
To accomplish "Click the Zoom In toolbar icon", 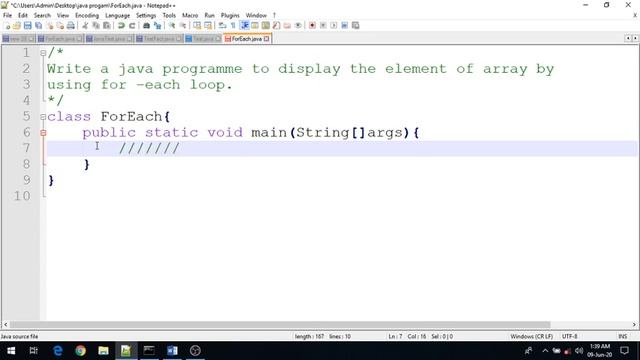I will [172, 26].
